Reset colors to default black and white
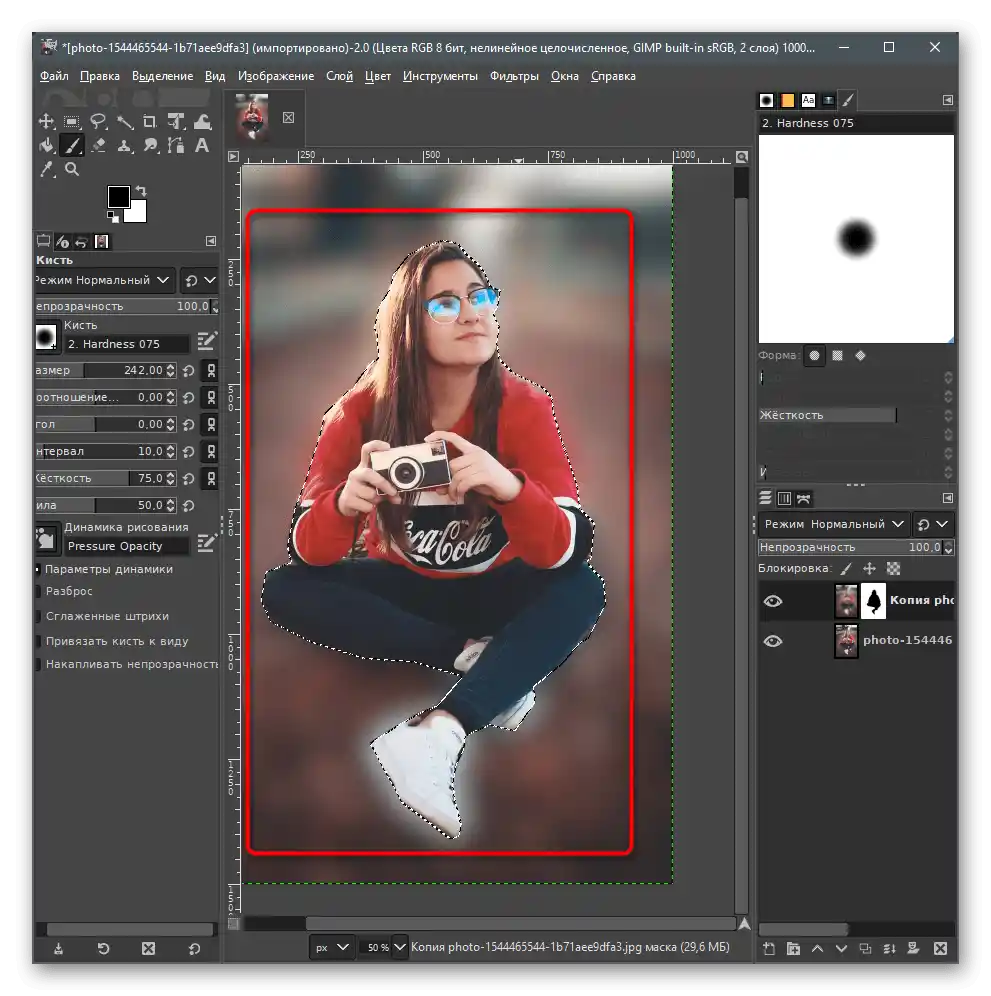The width and height of the screenshot is (991, 996). point(113,217)
